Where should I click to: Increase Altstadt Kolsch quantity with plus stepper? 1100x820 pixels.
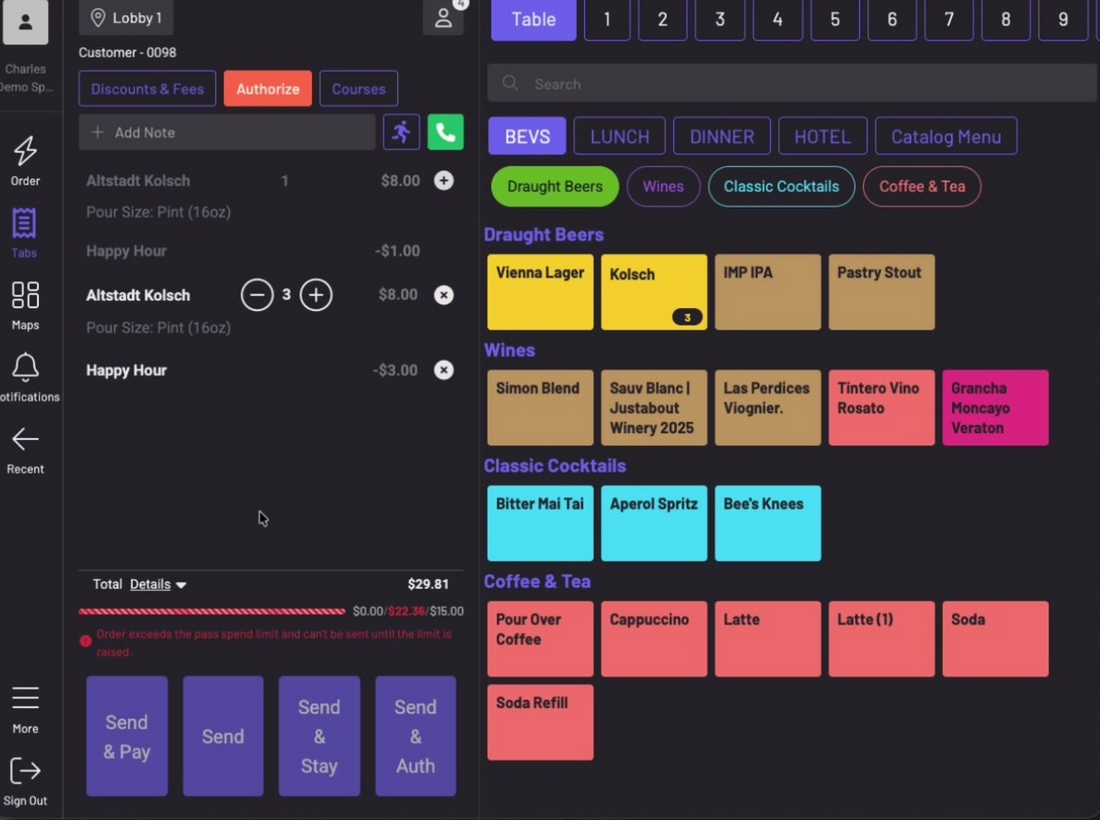(x=316, y=295)
